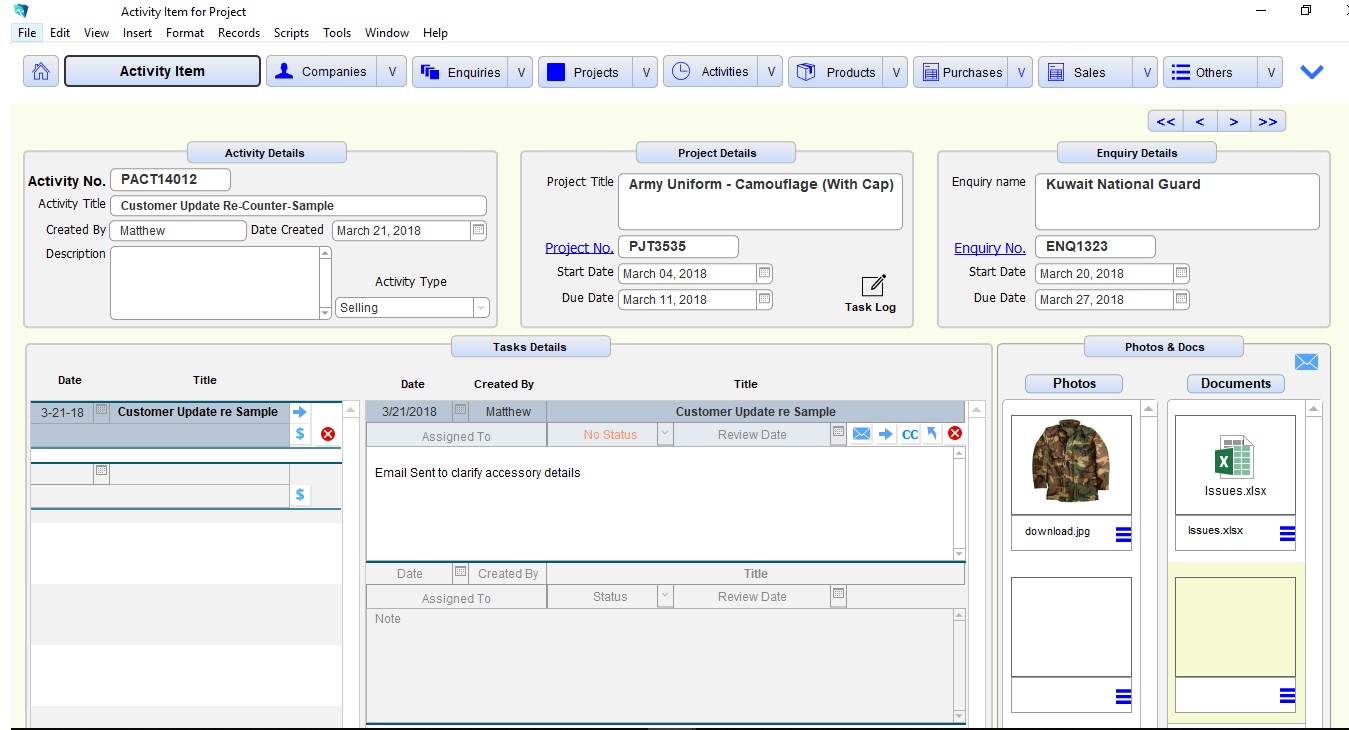Click the dollar icon under first task
The width and height of the screenshot is (1349, 730).
(x=300, y=434)
